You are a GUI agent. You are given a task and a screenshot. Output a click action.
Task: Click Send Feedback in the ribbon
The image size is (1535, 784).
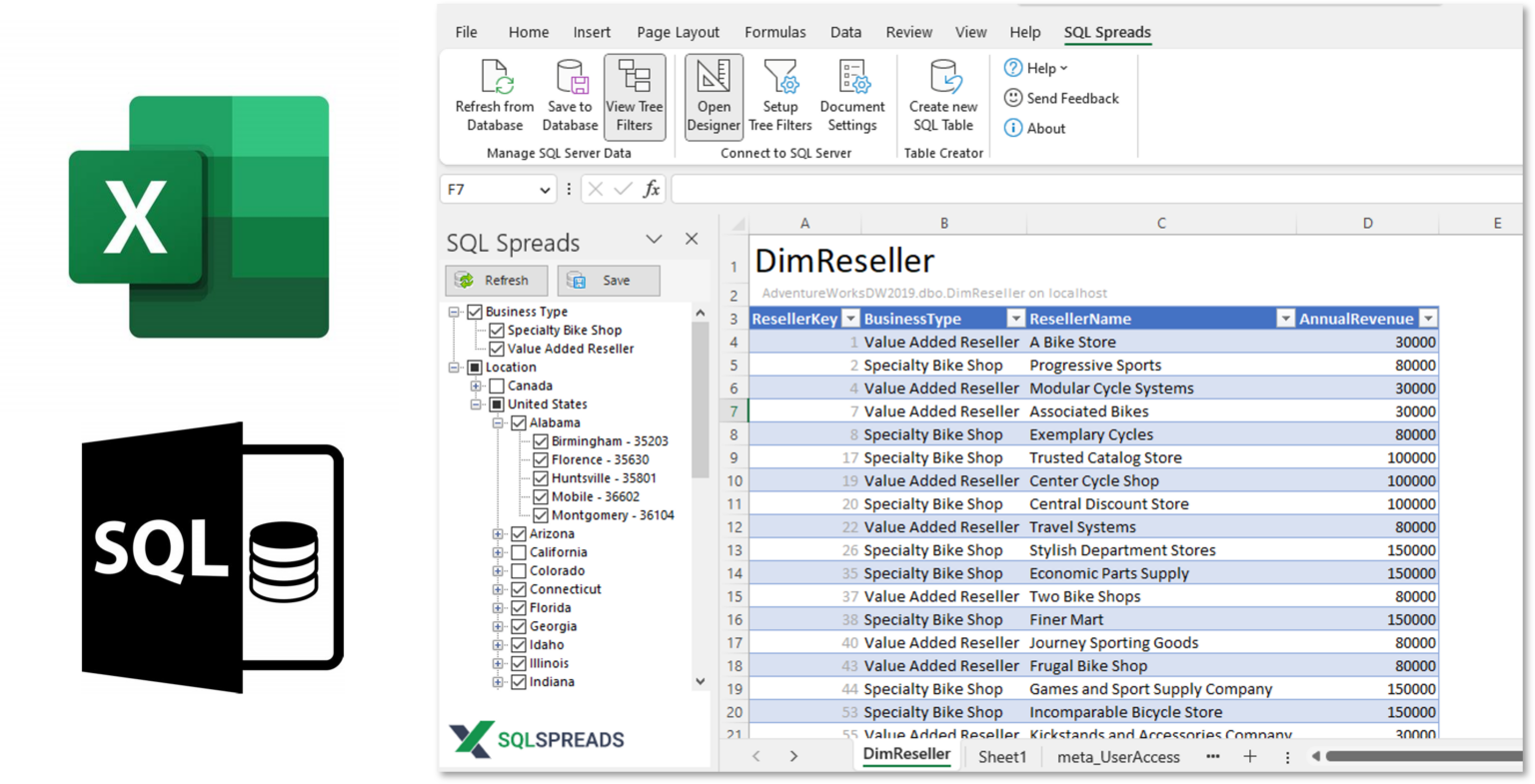1061,98
